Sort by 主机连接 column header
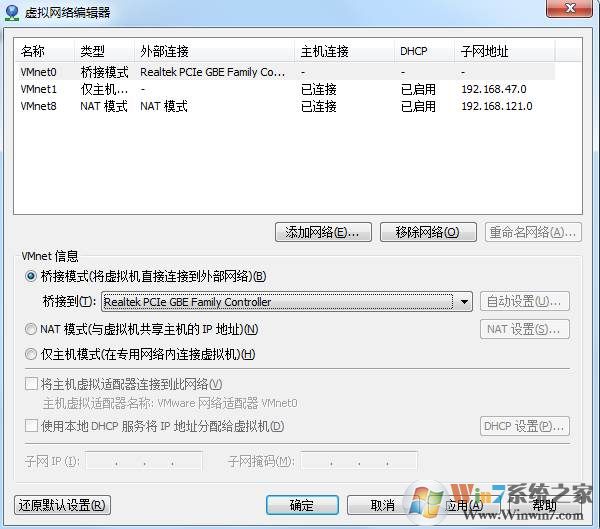 [344, 51]
